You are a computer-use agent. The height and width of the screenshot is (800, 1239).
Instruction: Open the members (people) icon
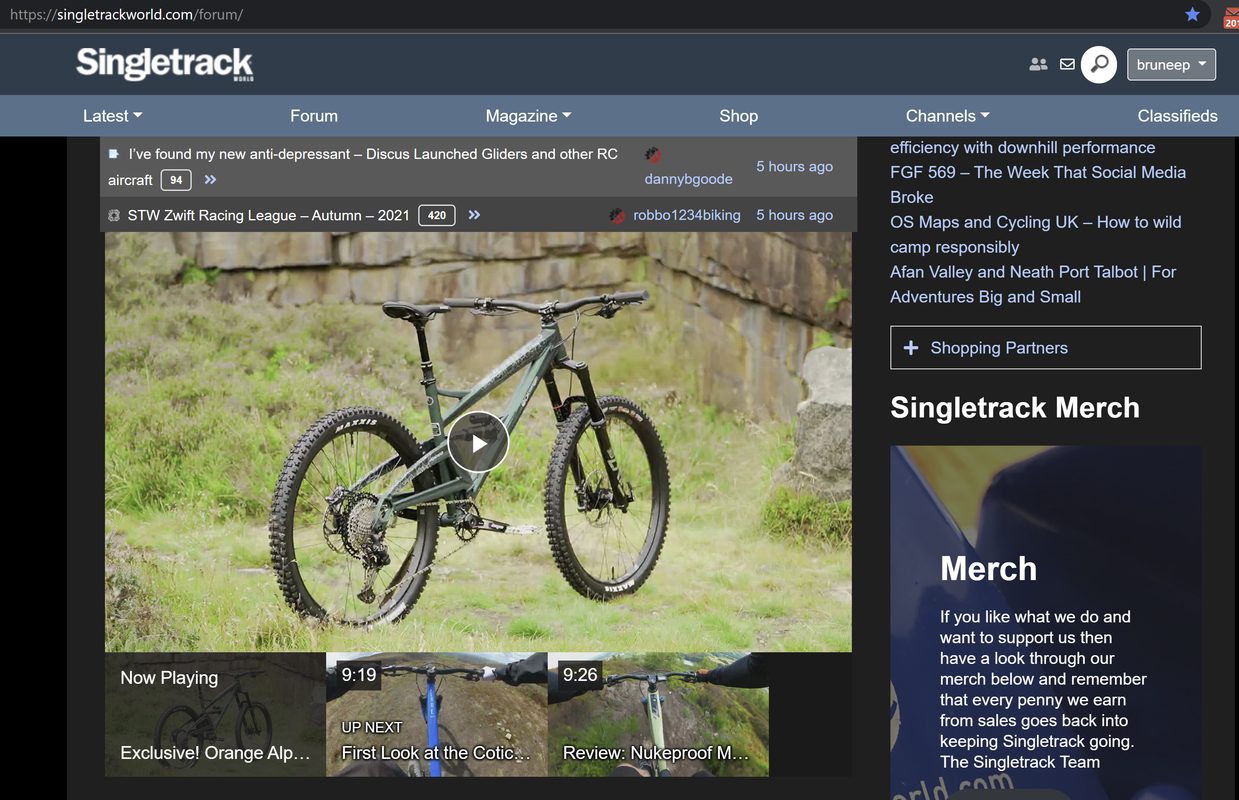click(1038, 64)
